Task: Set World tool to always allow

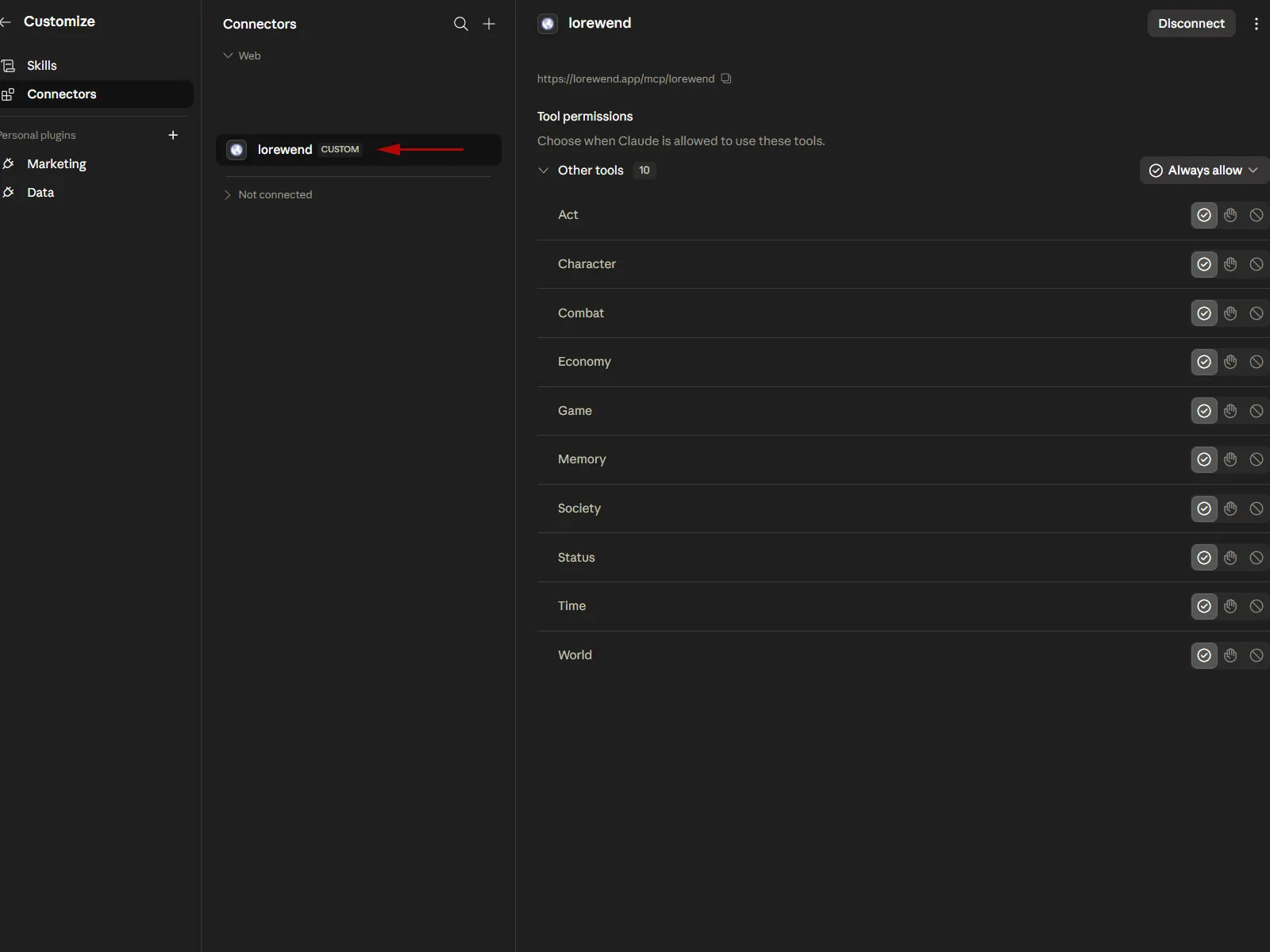Action: (x=1204, y=655)
